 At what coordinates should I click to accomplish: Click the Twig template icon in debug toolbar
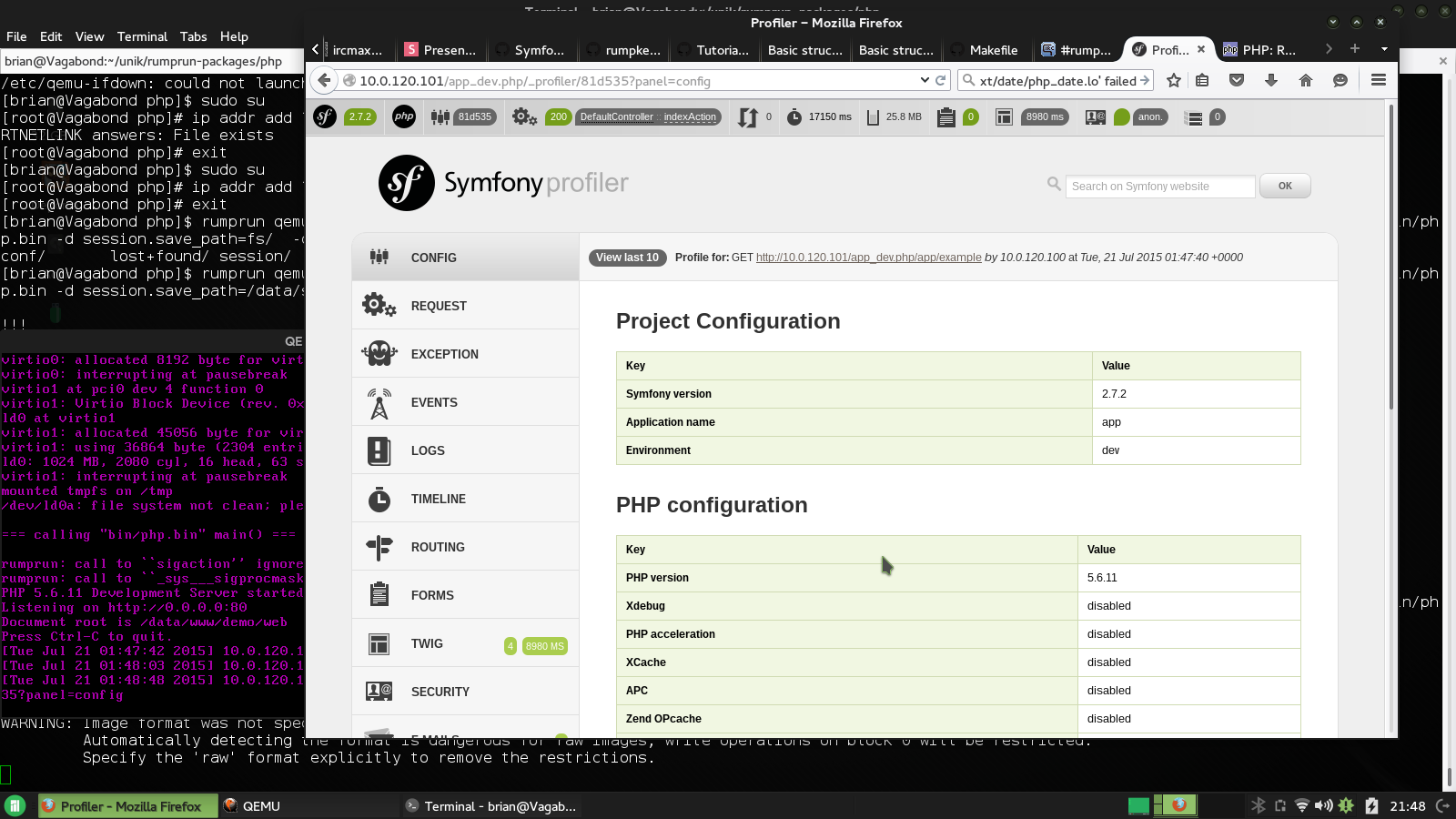pos(1004,116)
